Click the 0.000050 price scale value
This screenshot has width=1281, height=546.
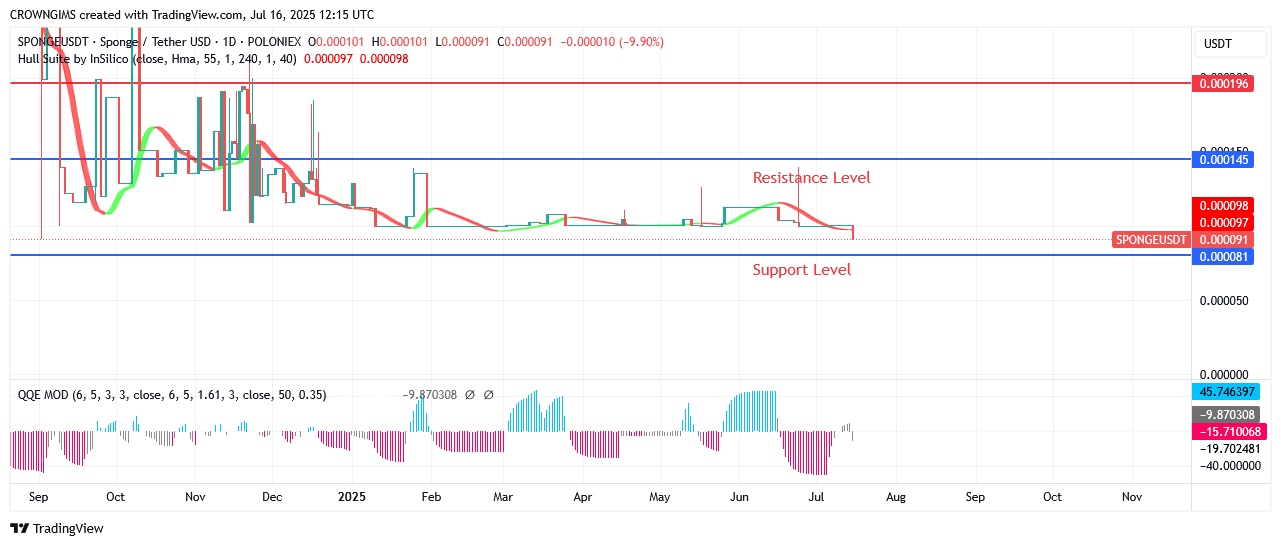coord(1226,301)
